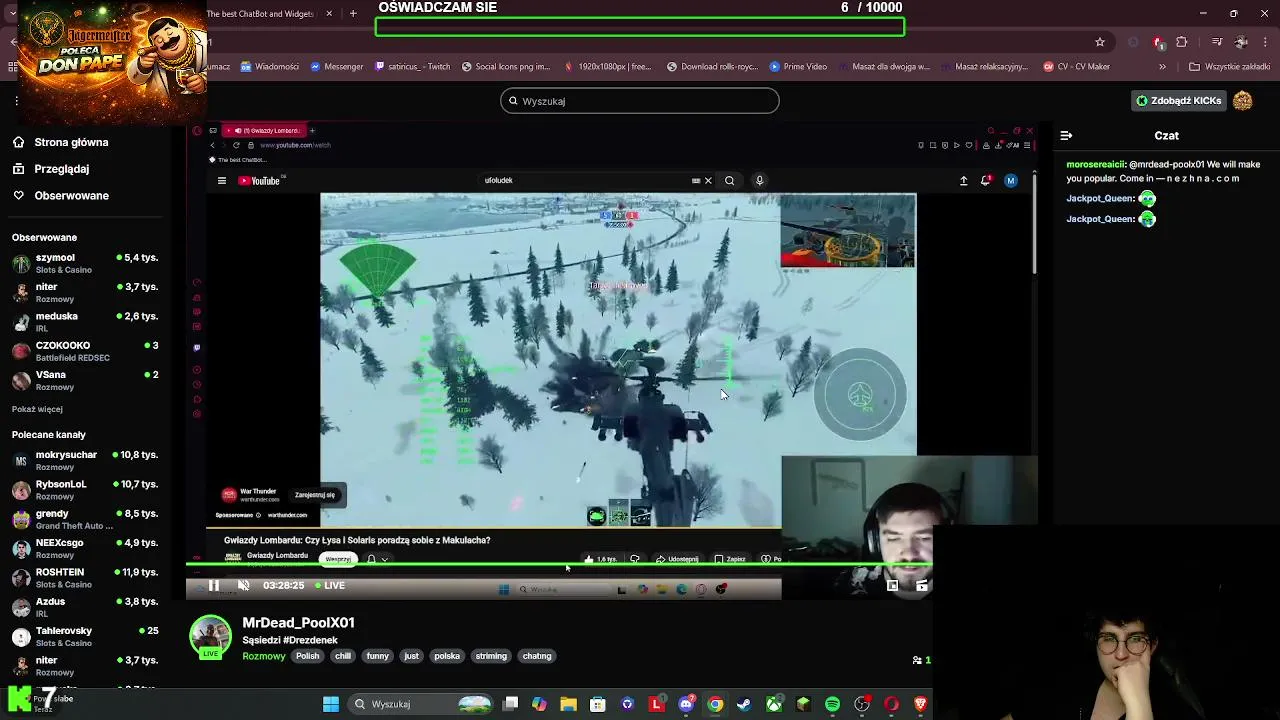
Task: Open Obserwowane in Kick sidebar
Action: point(60,195)
